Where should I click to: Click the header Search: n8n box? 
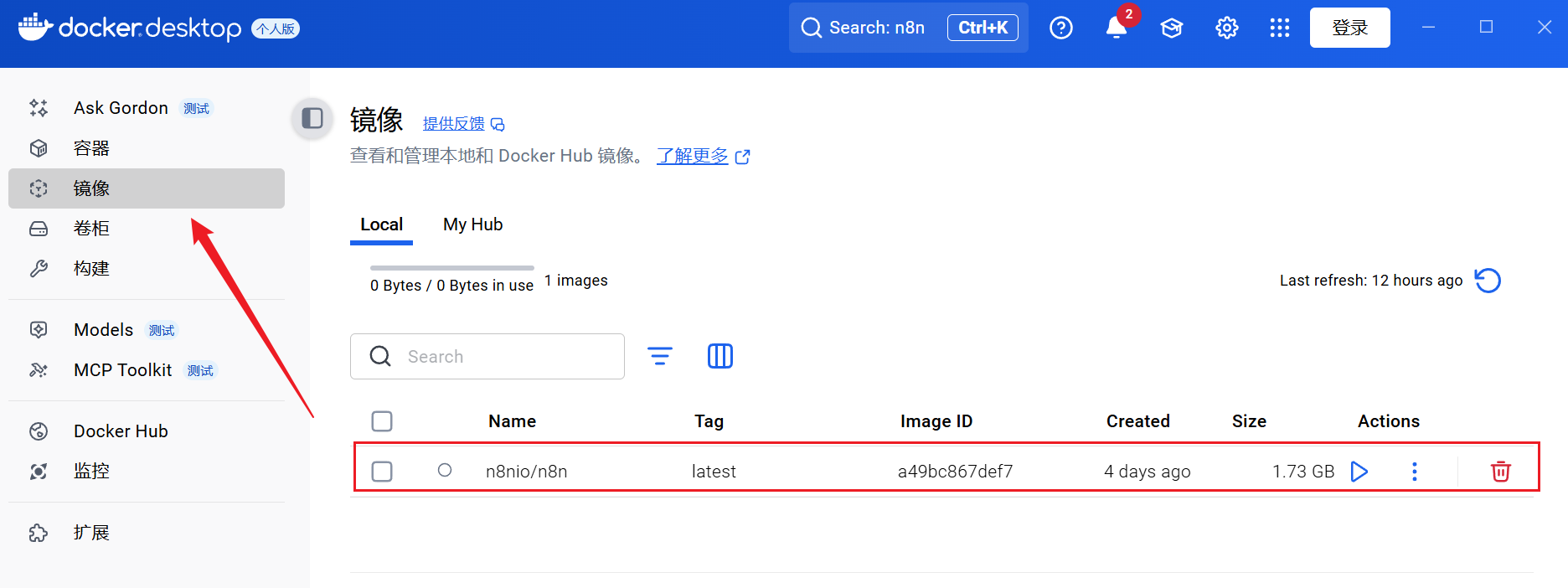(x=909, y=28)
